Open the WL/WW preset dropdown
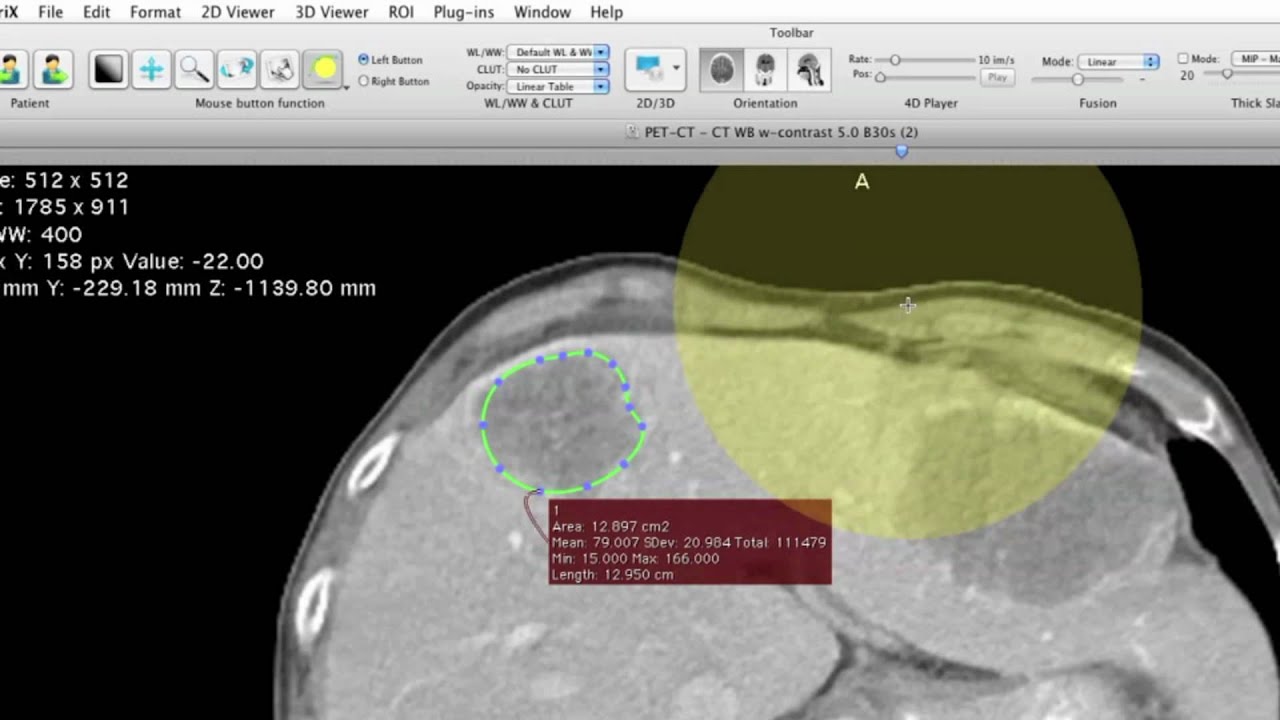Screen dimensions: 1280x720 [x=558, y=52]
